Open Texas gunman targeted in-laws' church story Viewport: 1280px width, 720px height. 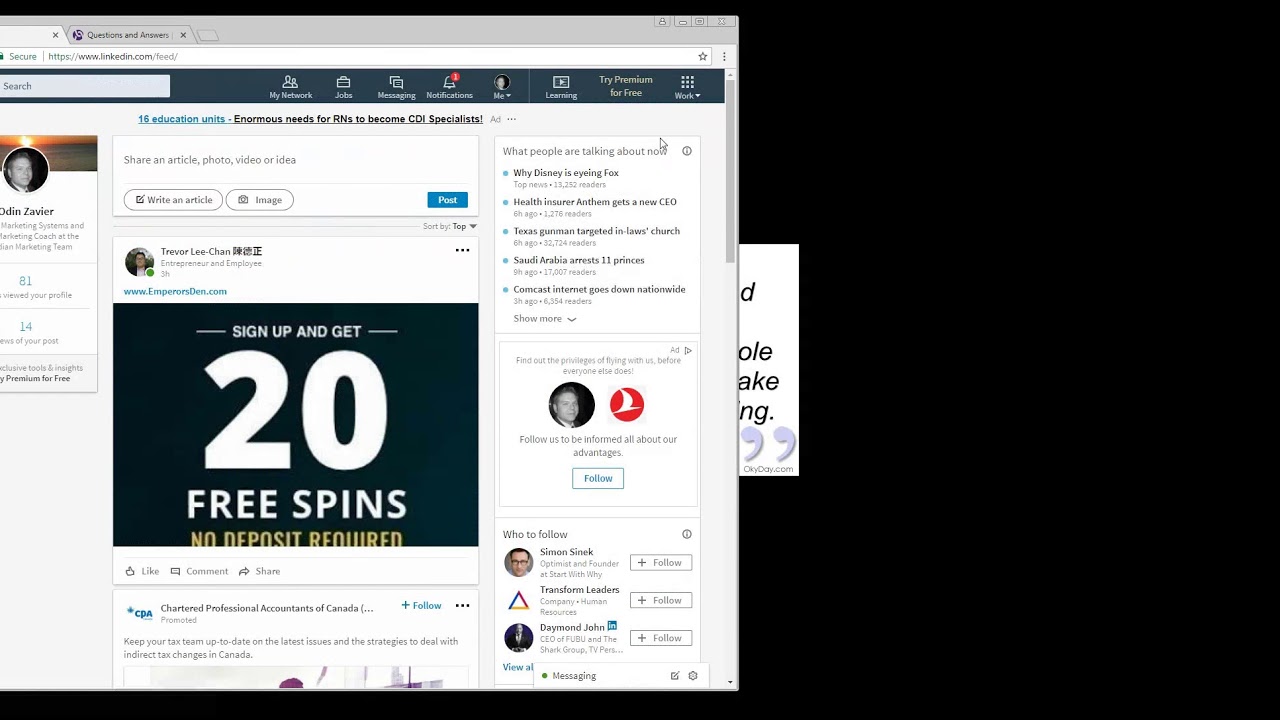(x=596, y=231)
